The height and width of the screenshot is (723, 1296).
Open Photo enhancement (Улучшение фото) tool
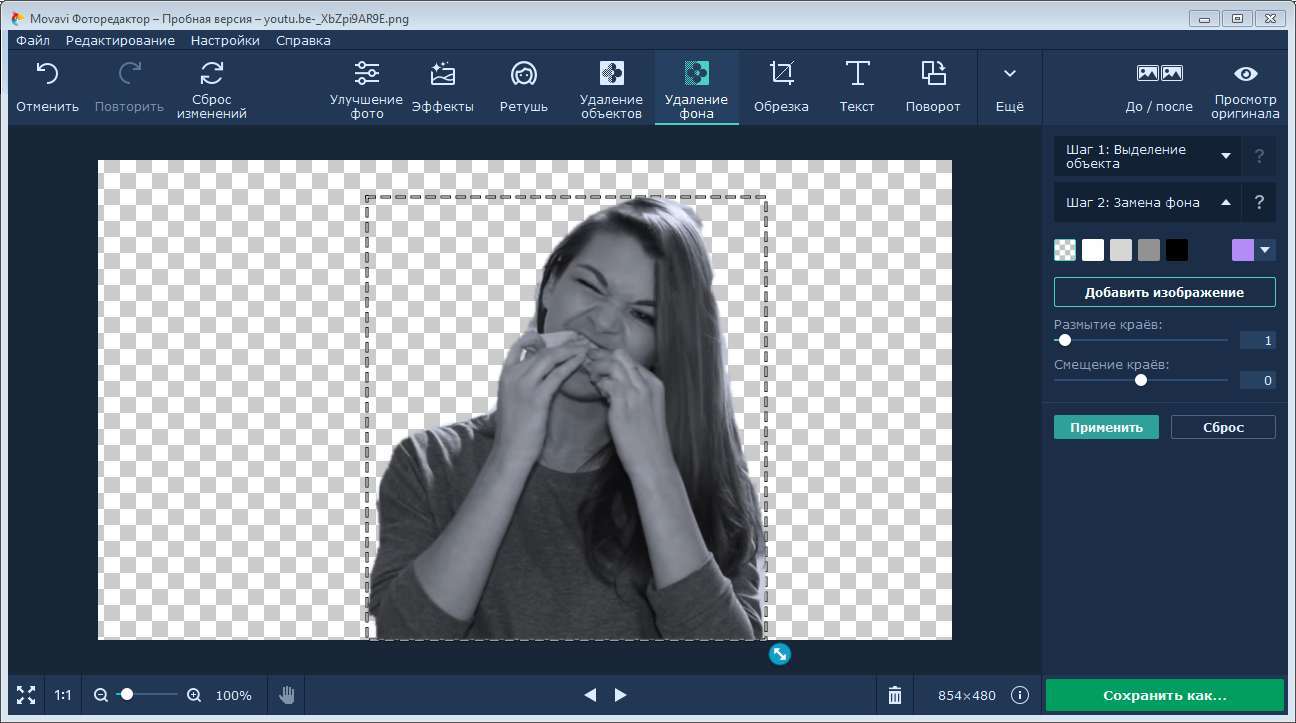tap(367, 74)
